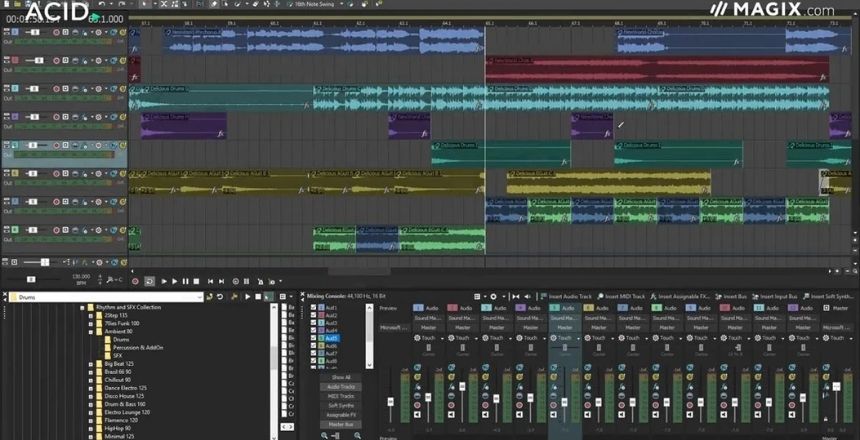The height and width of the screenshot is (440, 860).
Task: Click Insert Bus in Mixing Console toolbar
Action: [733, 297]
